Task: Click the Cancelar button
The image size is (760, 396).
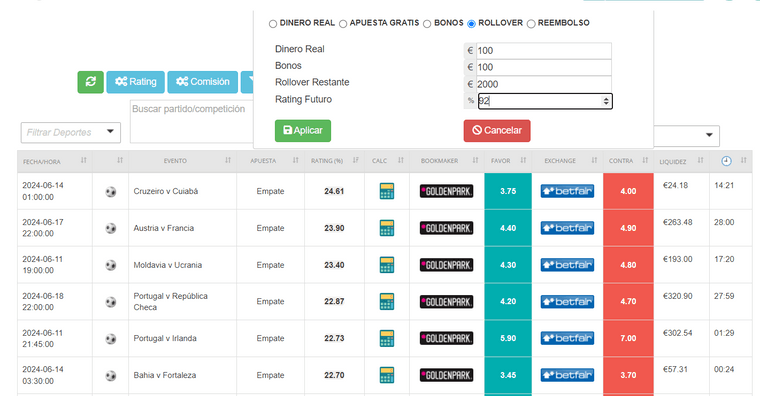Action: pyautogui.click(x=497, y=130)
